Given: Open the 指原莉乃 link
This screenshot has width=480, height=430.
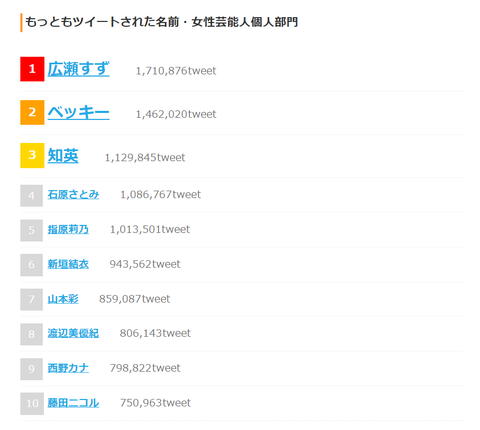Looking at the screenshot, I should point(68,229).
